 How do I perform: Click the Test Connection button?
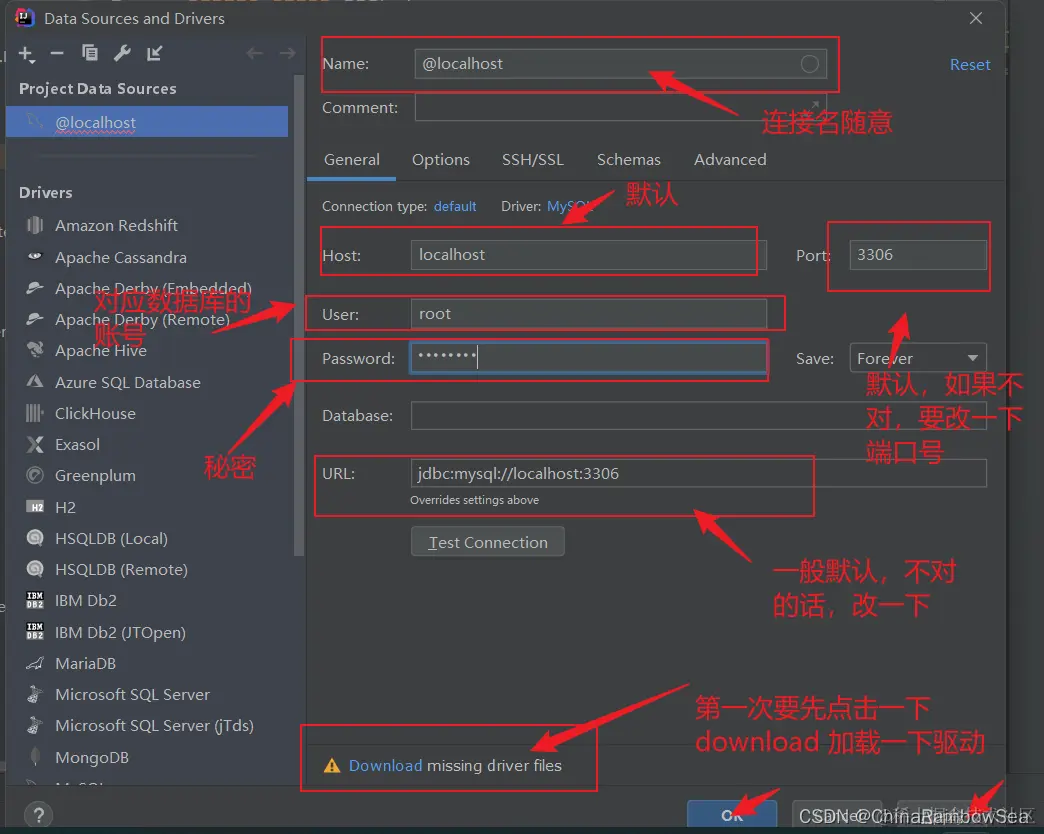(x=487, y=541)
